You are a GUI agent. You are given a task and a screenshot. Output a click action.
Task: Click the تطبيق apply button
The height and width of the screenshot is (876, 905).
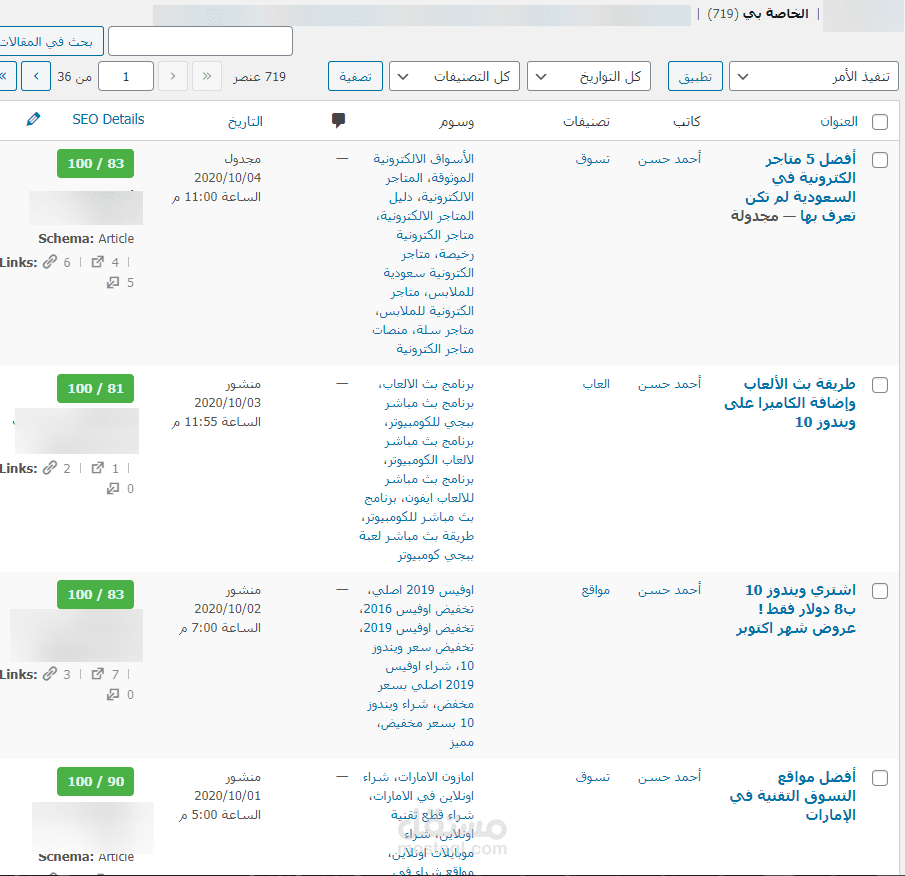click(x=695, y=76)
